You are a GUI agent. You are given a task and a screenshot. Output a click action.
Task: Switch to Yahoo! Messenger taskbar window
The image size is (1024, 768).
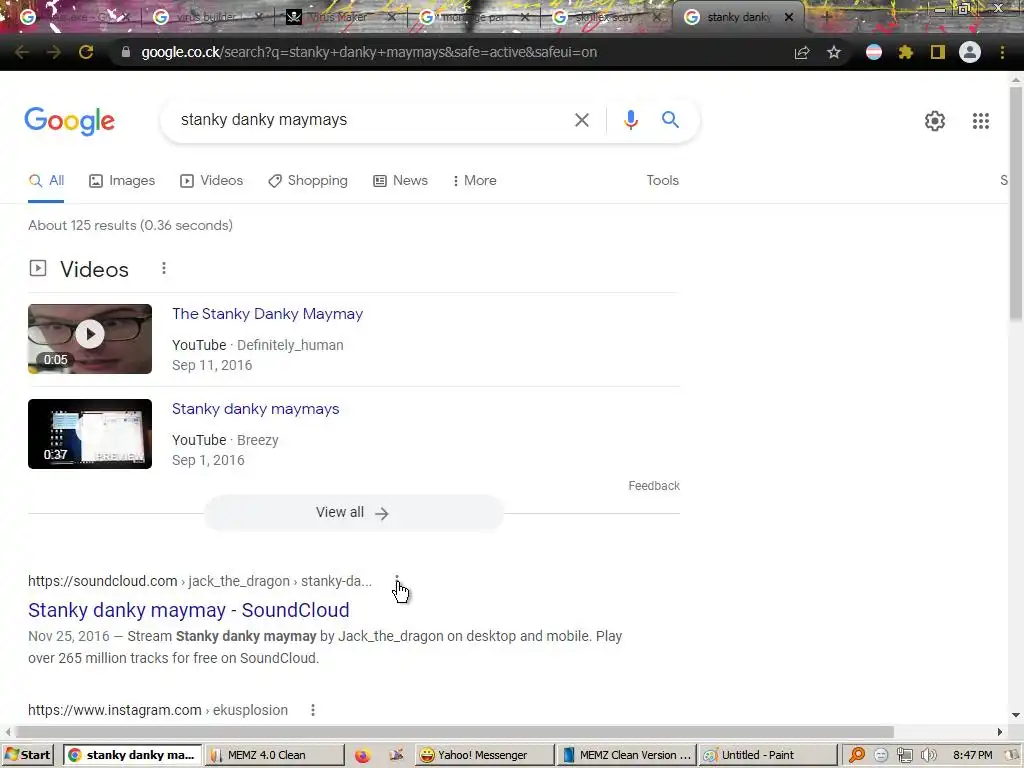tap(484, 755)
